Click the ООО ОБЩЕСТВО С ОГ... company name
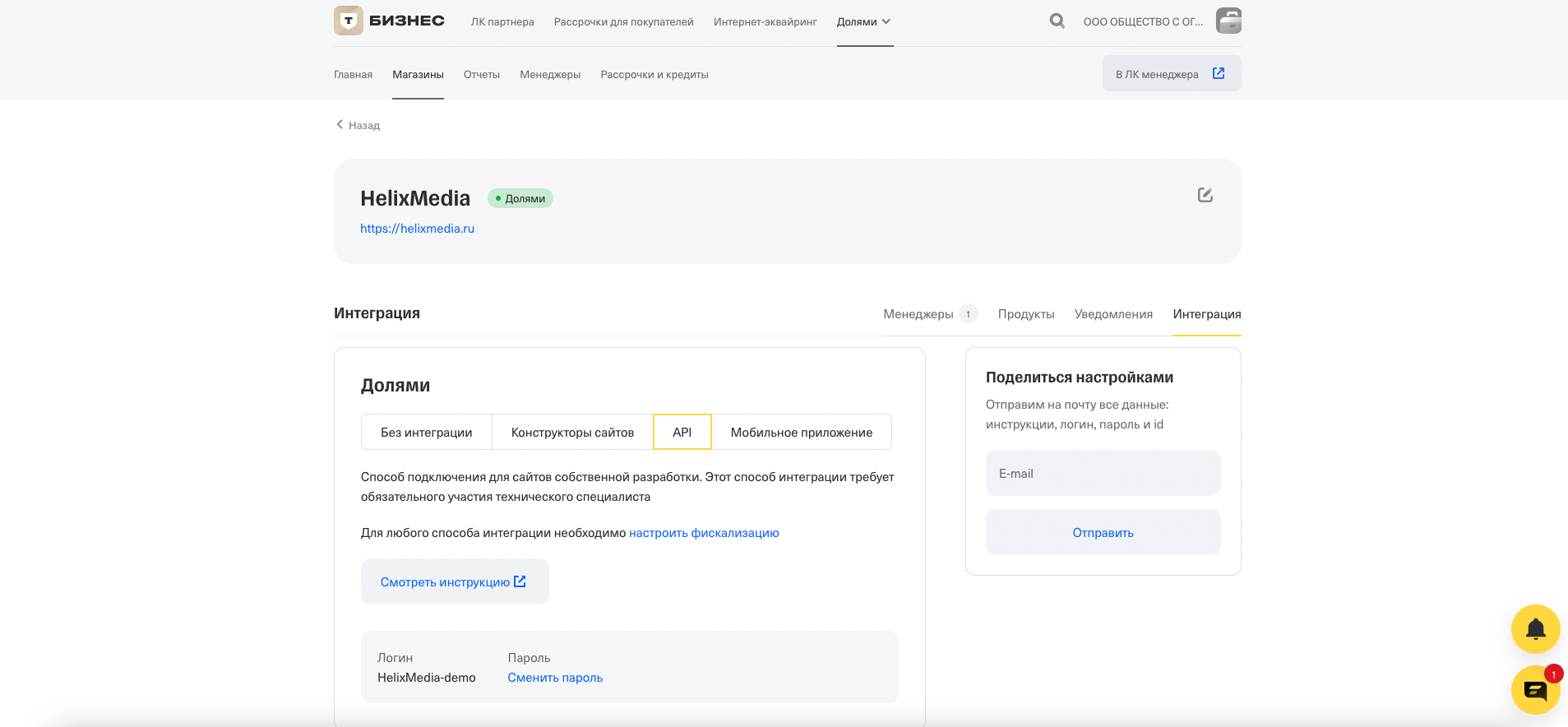Screen dimensions: 1568x727 pos(1143,22)
